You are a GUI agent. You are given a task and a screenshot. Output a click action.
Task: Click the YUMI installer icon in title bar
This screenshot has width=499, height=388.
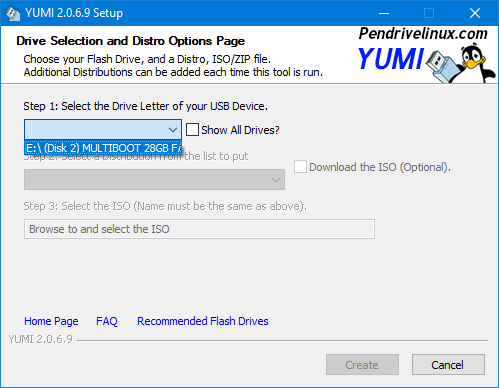pos(13,13)
